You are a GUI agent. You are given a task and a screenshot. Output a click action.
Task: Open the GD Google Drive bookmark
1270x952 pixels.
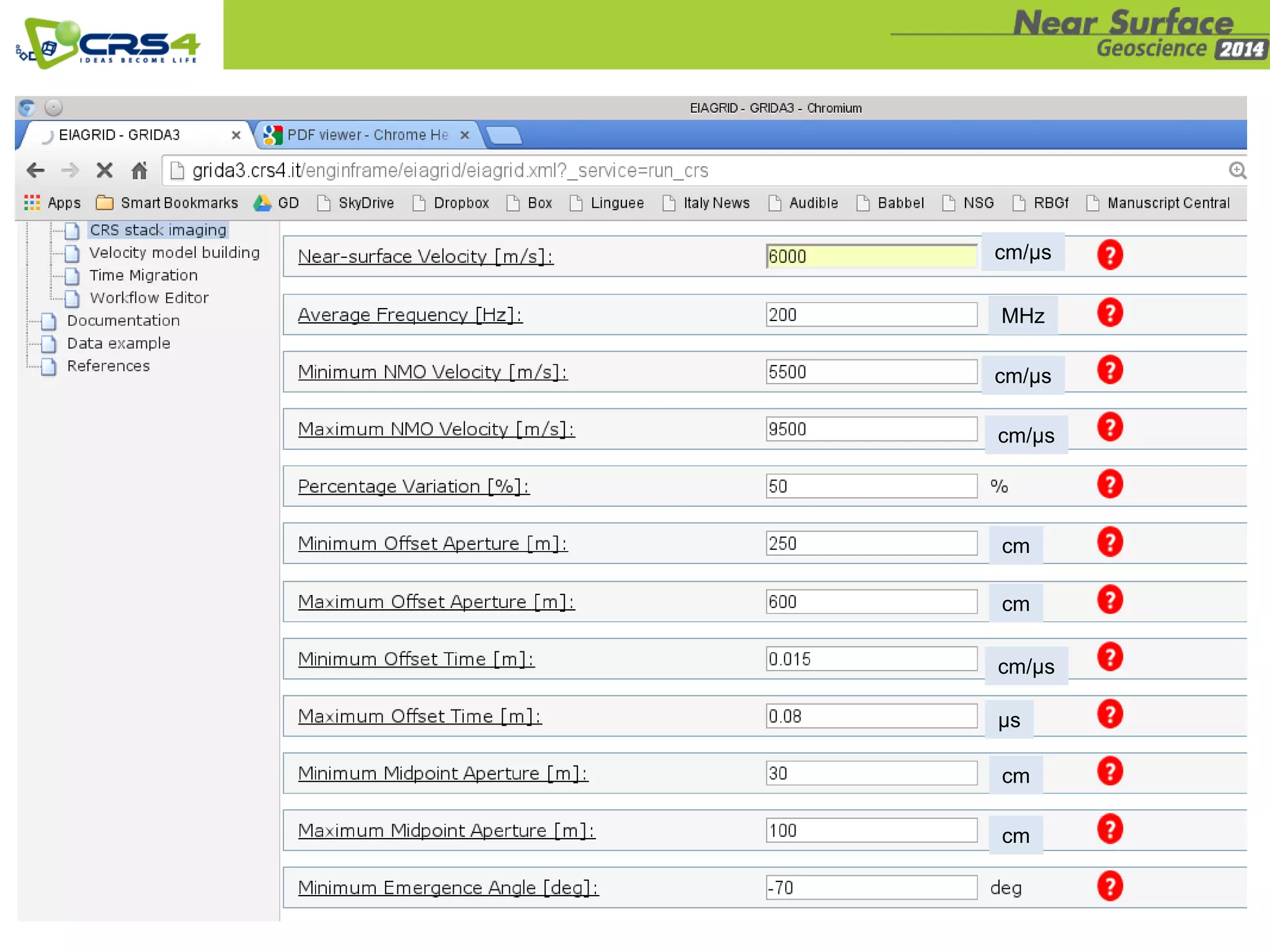click(277, 203)
